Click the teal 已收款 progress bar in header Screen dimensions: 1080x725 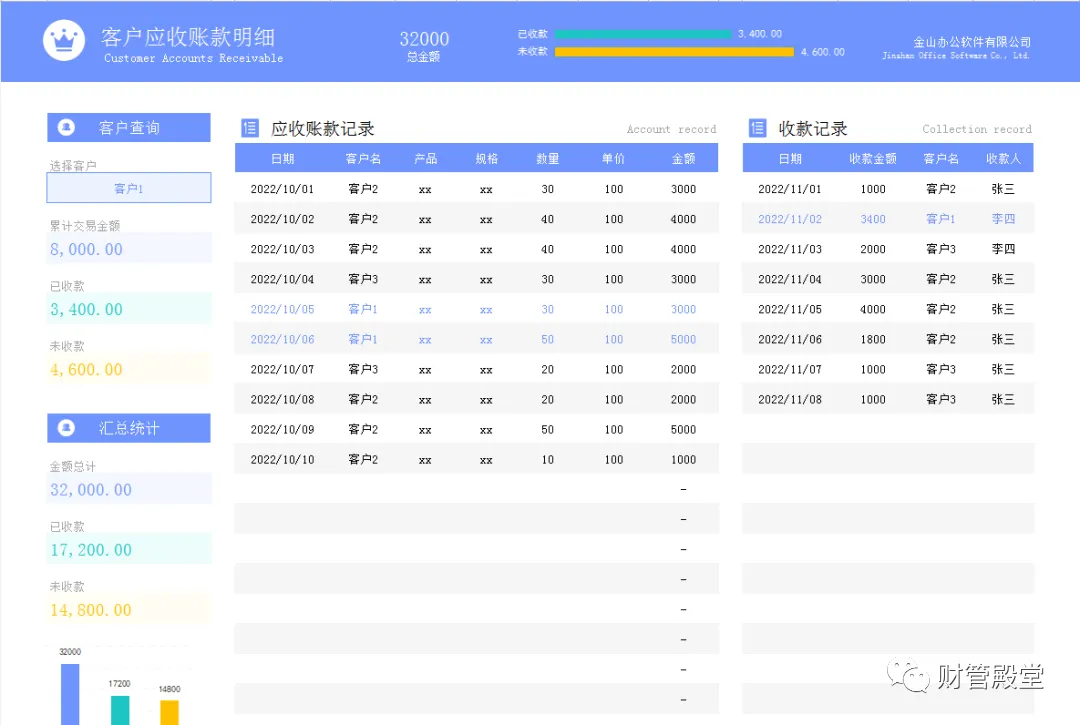point(643,34)
